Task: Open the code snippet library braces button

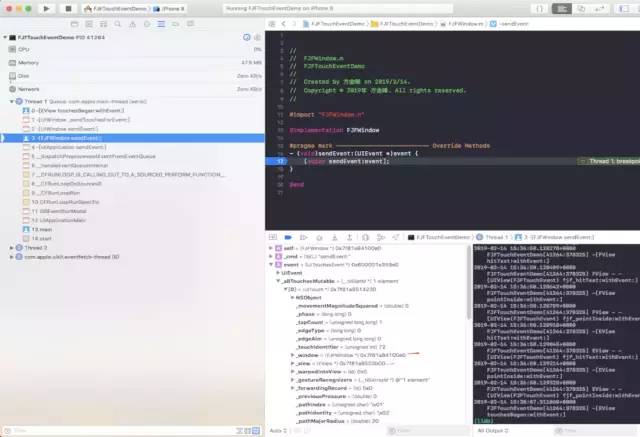Action: 539,9
